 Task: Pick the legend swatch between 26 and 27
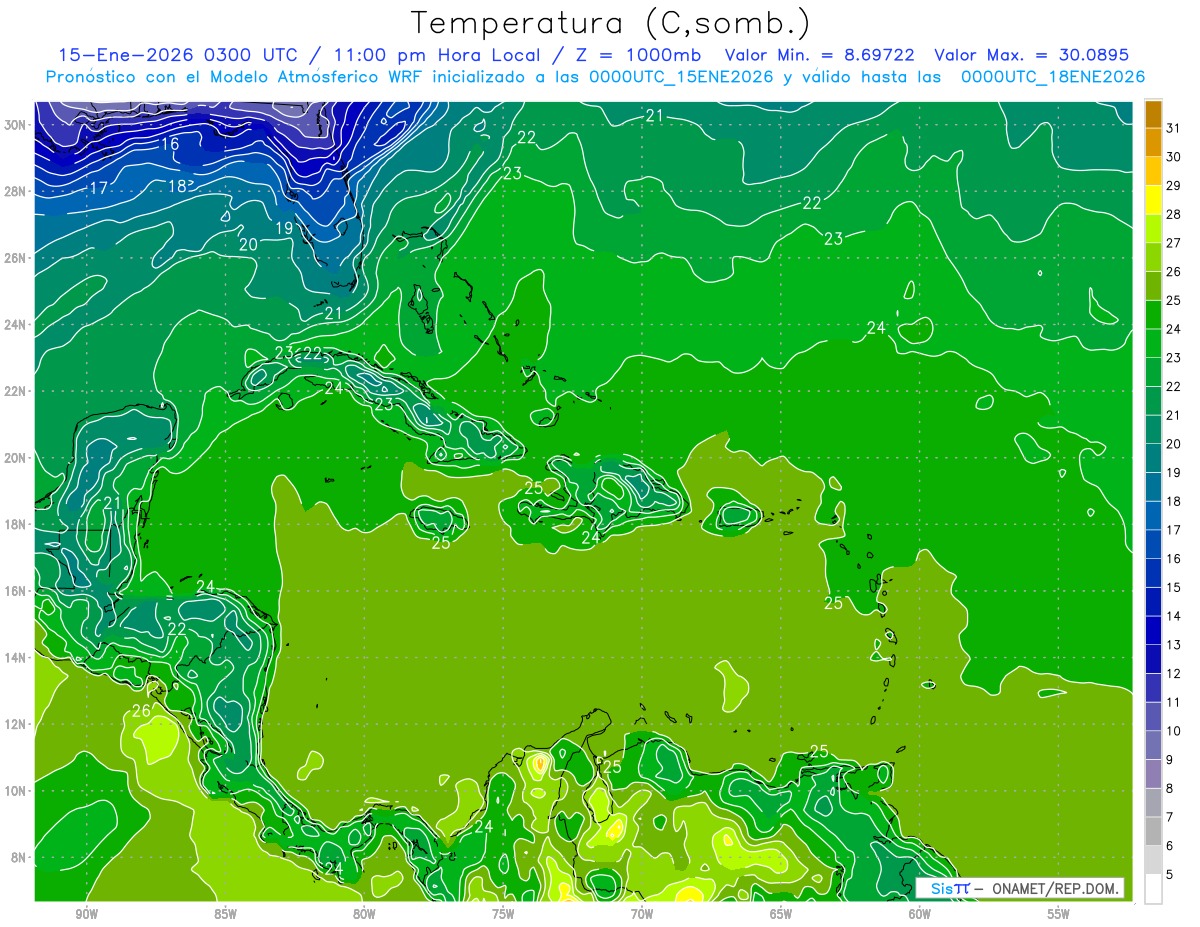coord(1153,257)
